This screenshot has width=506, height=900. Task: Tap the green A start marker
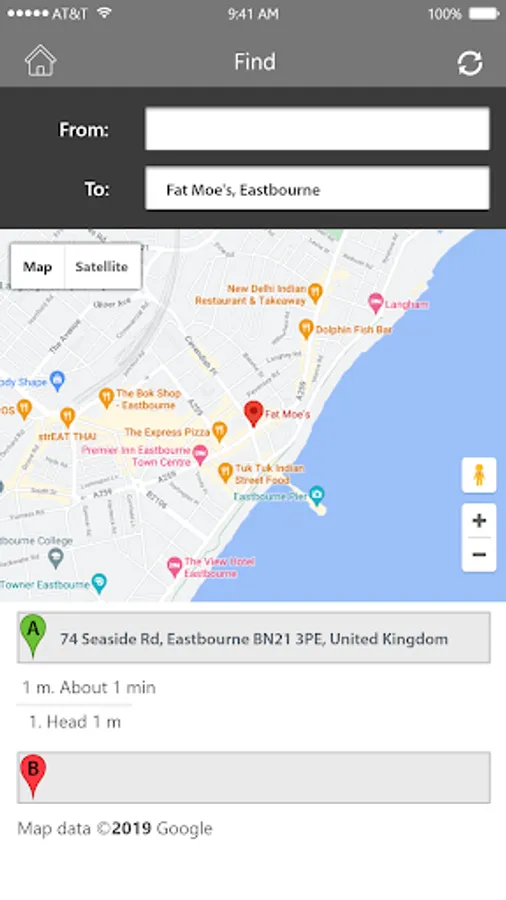[33, 635]
